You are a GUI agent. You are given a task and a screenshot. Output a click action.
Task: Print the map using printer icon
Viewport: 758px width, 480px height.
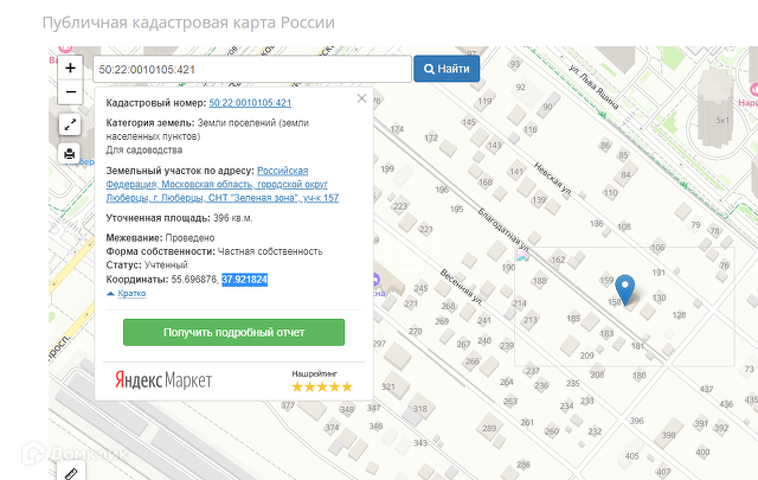tap(70, 154)
